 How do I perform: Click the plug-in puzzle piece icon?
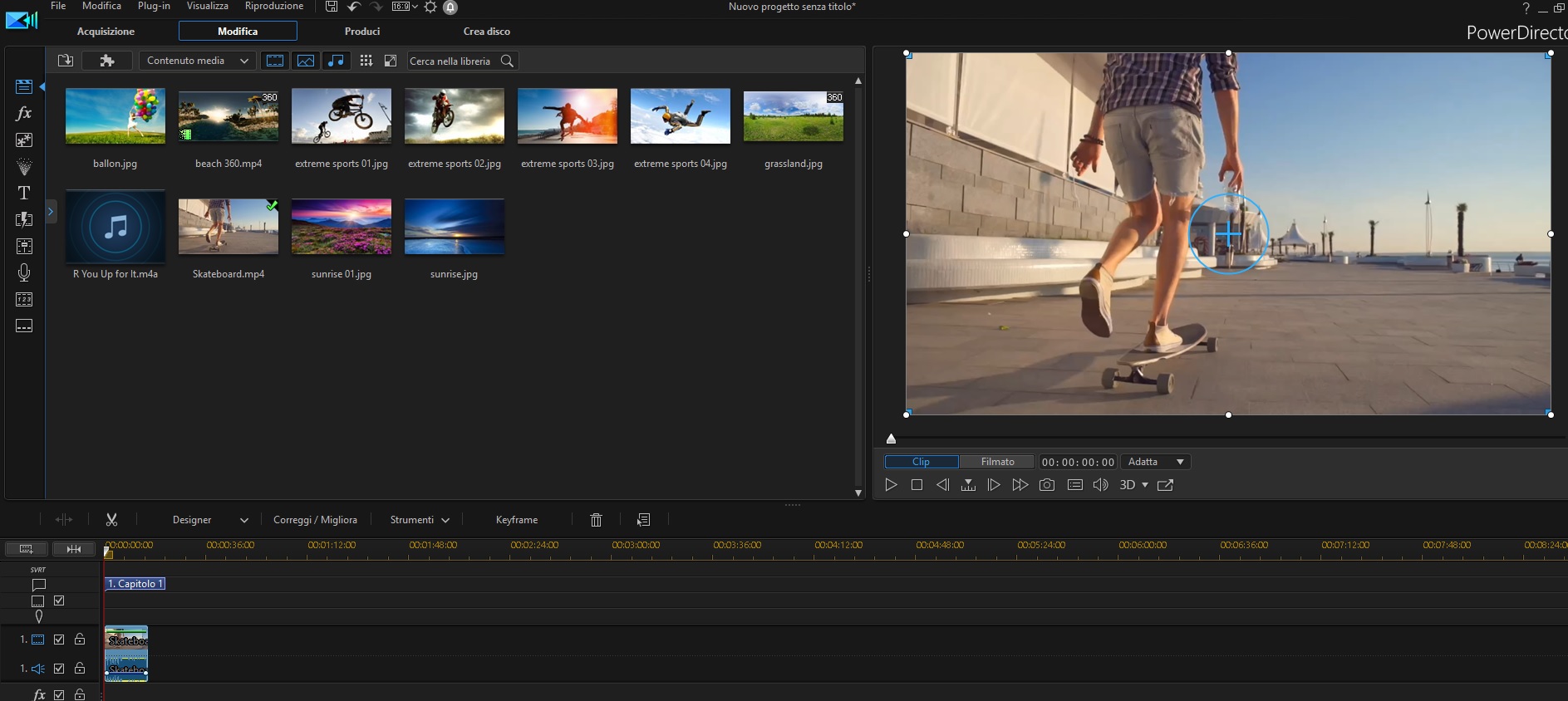click(x=107, y=61)
